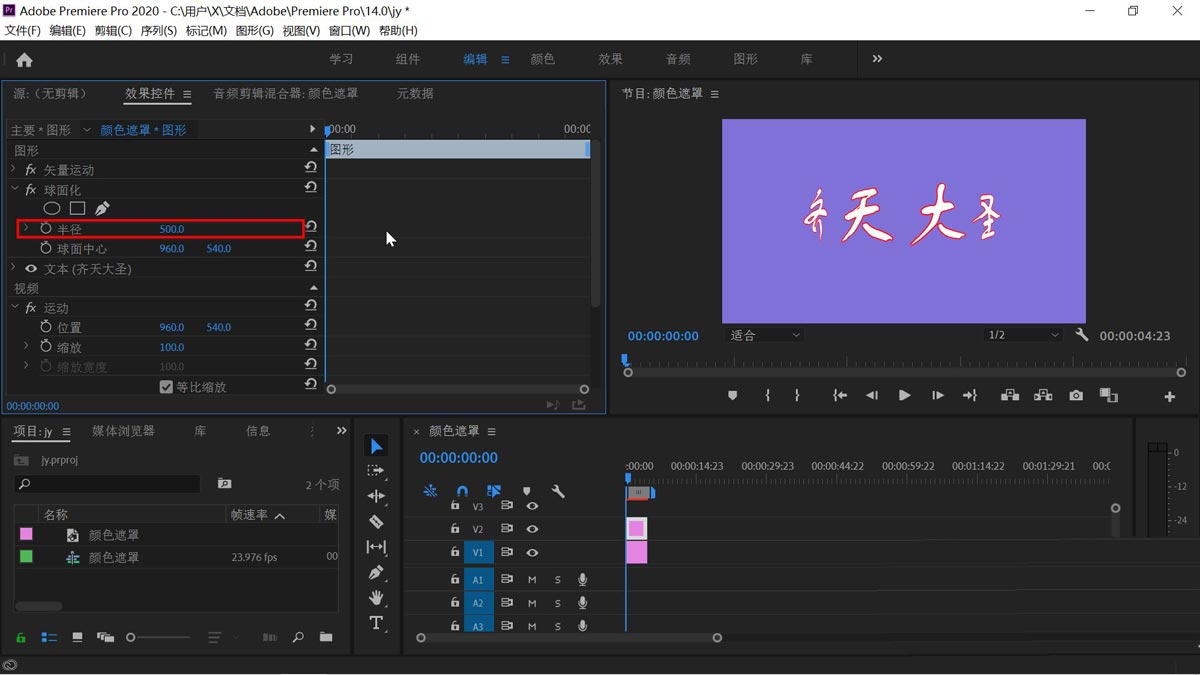
Task: Hide the V2 track with its eye toggle
Action: pos(534,528)
